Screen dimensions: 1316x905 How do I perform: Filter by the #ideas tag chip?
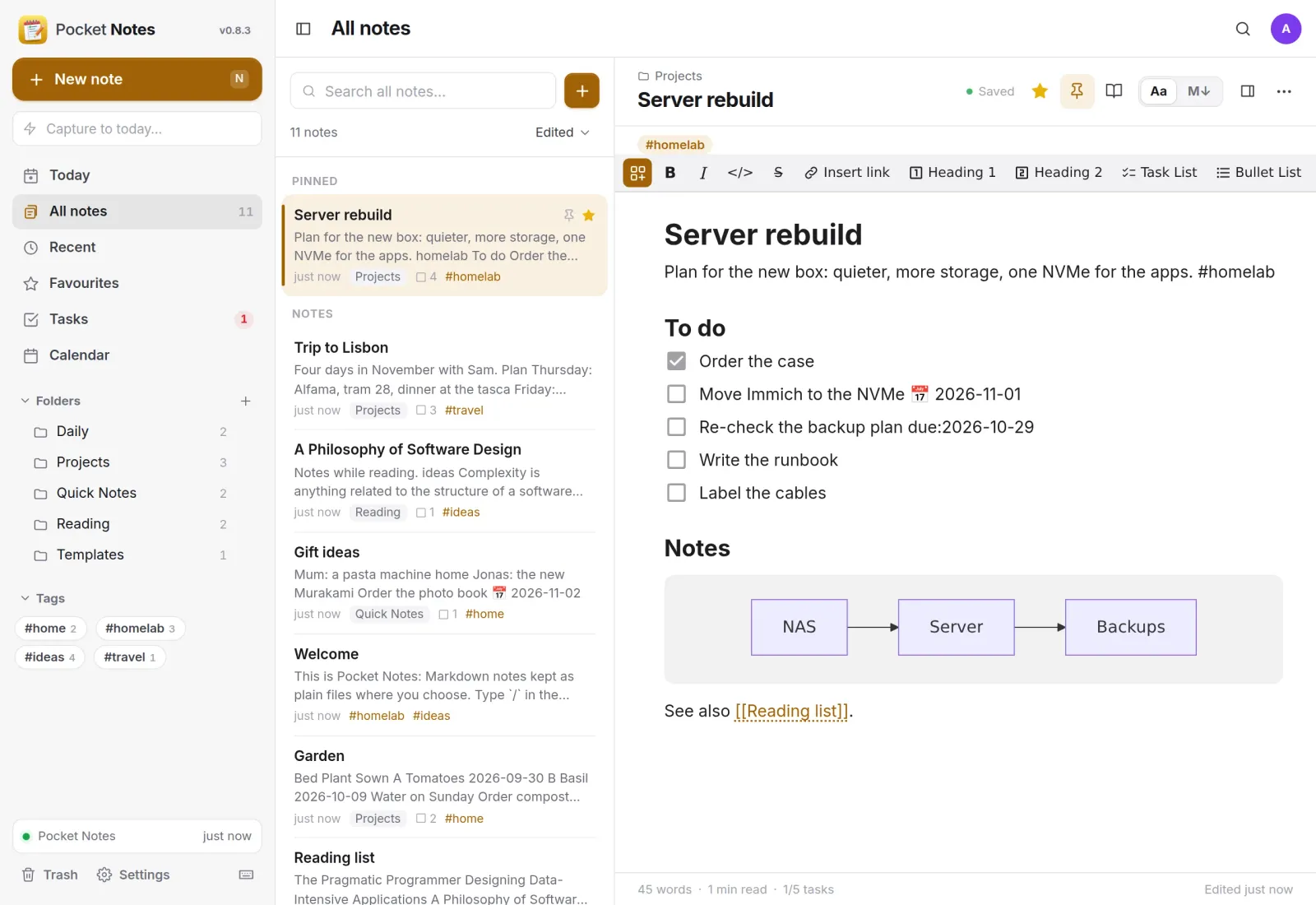pos(50,657)
